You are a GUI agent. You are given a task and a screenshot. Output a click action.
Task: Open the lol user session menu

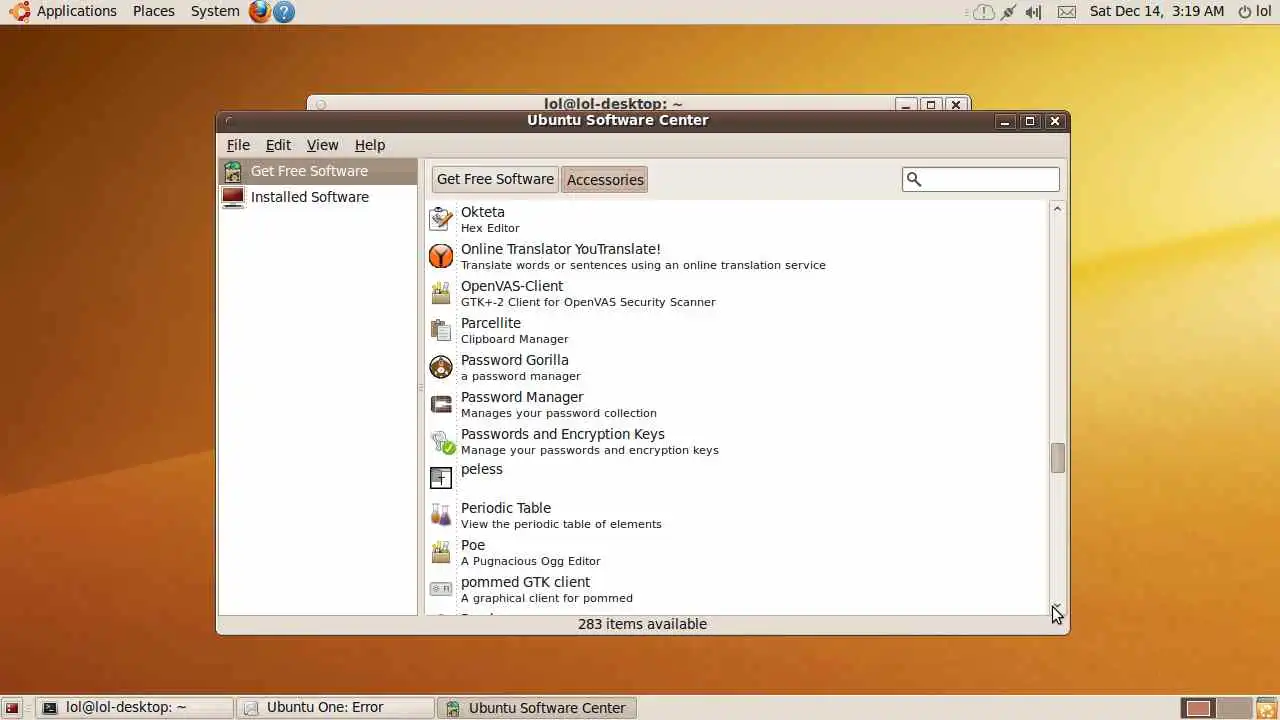coord(1256,12)
